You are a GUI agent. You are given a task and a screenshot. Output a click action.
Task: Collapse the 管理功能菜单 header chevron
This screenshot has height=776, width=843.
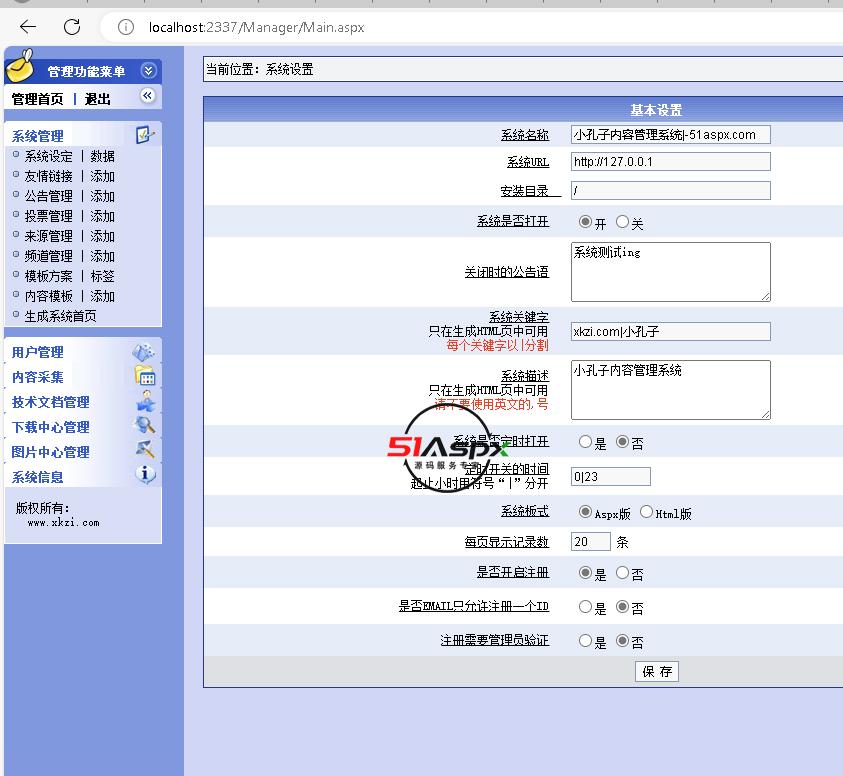[148, 70]
